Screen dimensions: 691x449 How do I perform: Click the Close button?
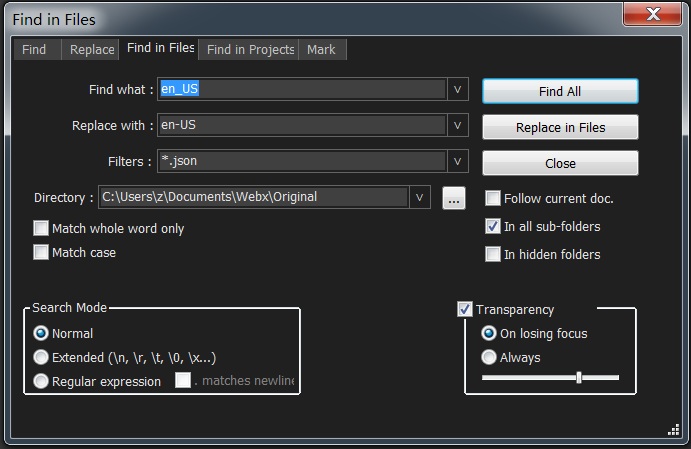(560, 163)
